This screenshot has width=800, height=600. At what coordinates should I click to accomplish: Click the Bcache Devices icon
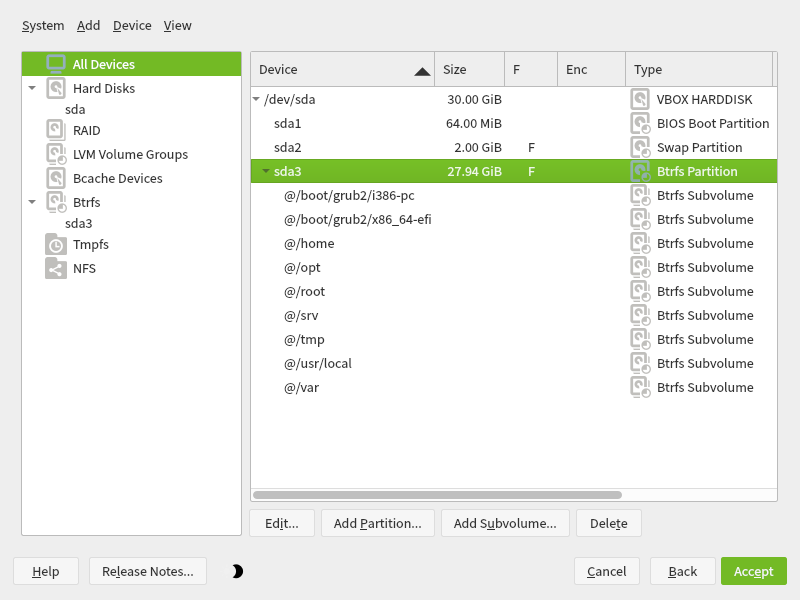56,178
